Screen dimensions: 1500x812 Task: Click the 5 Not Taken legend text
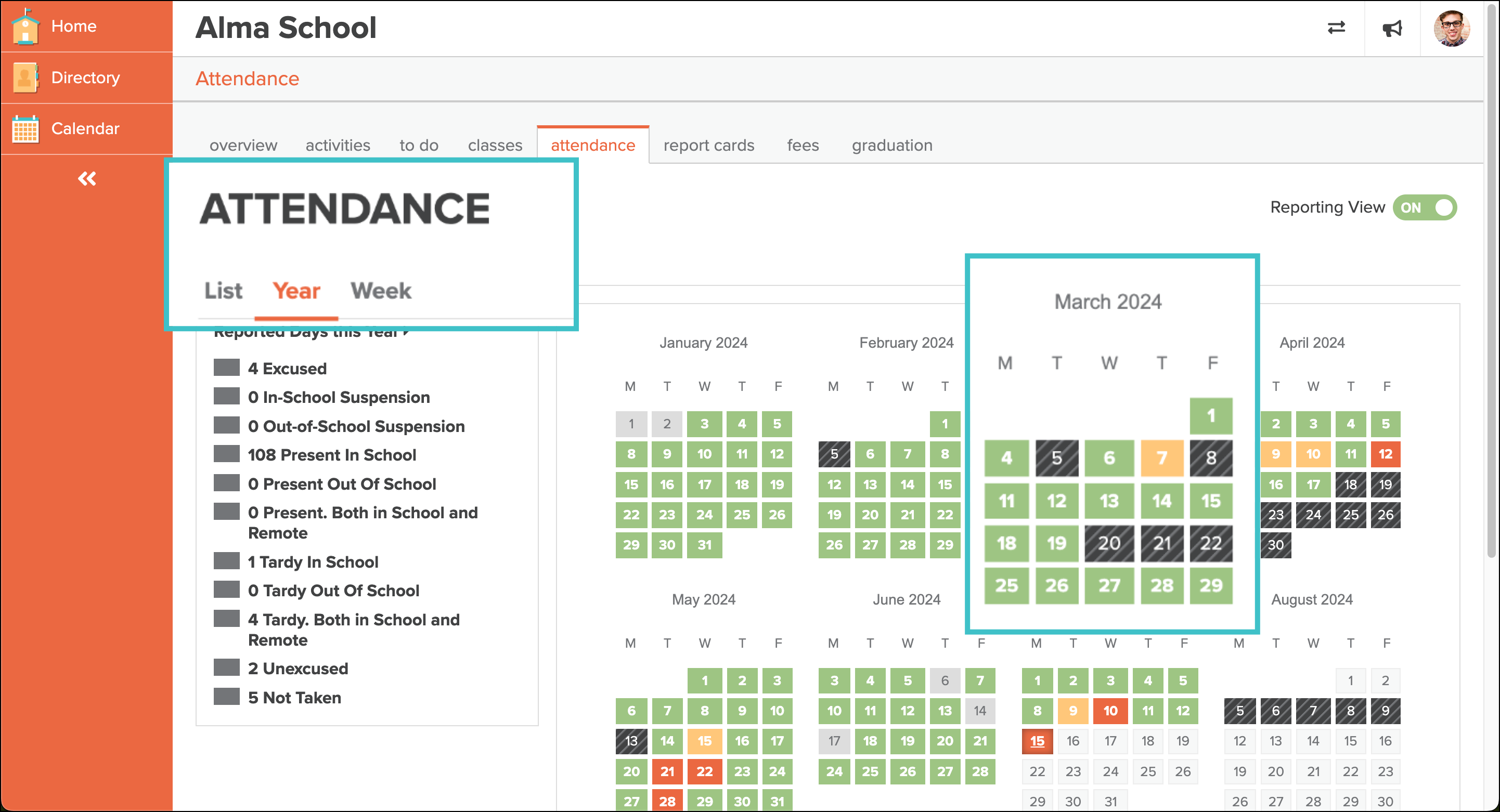(x=294, y=697)
